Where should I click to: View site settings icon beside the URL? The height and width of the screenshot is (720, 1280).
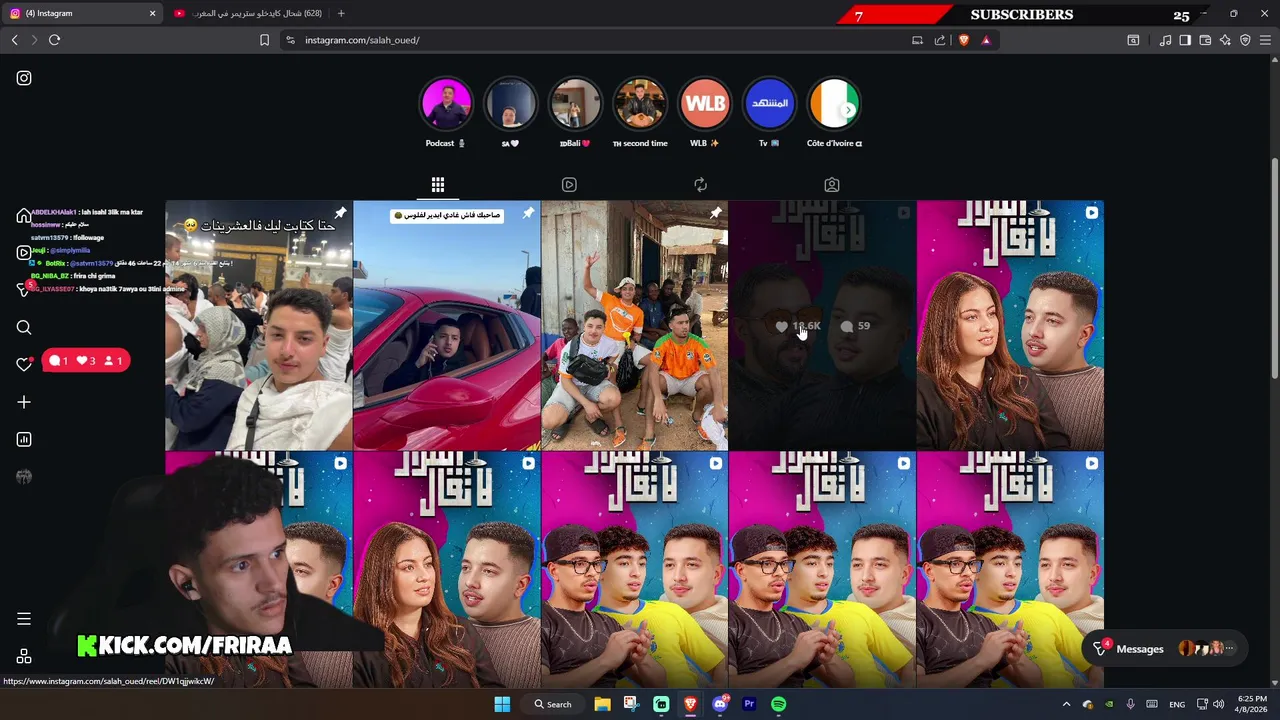click(290, 40)
